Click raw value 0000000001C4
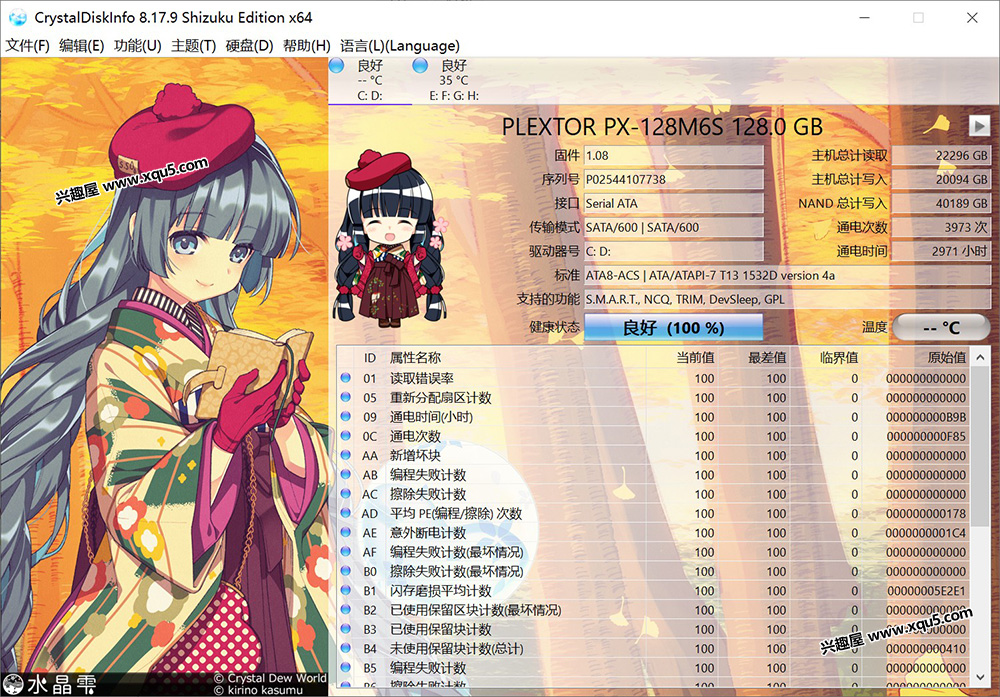Screen dimensions: 1000x697 (x=926, y=532)
